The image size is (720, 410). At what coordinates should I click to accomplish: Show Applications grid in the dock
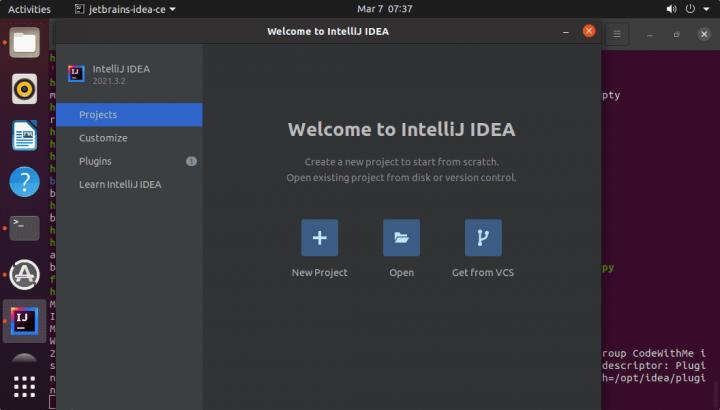[x=24, y=386]
